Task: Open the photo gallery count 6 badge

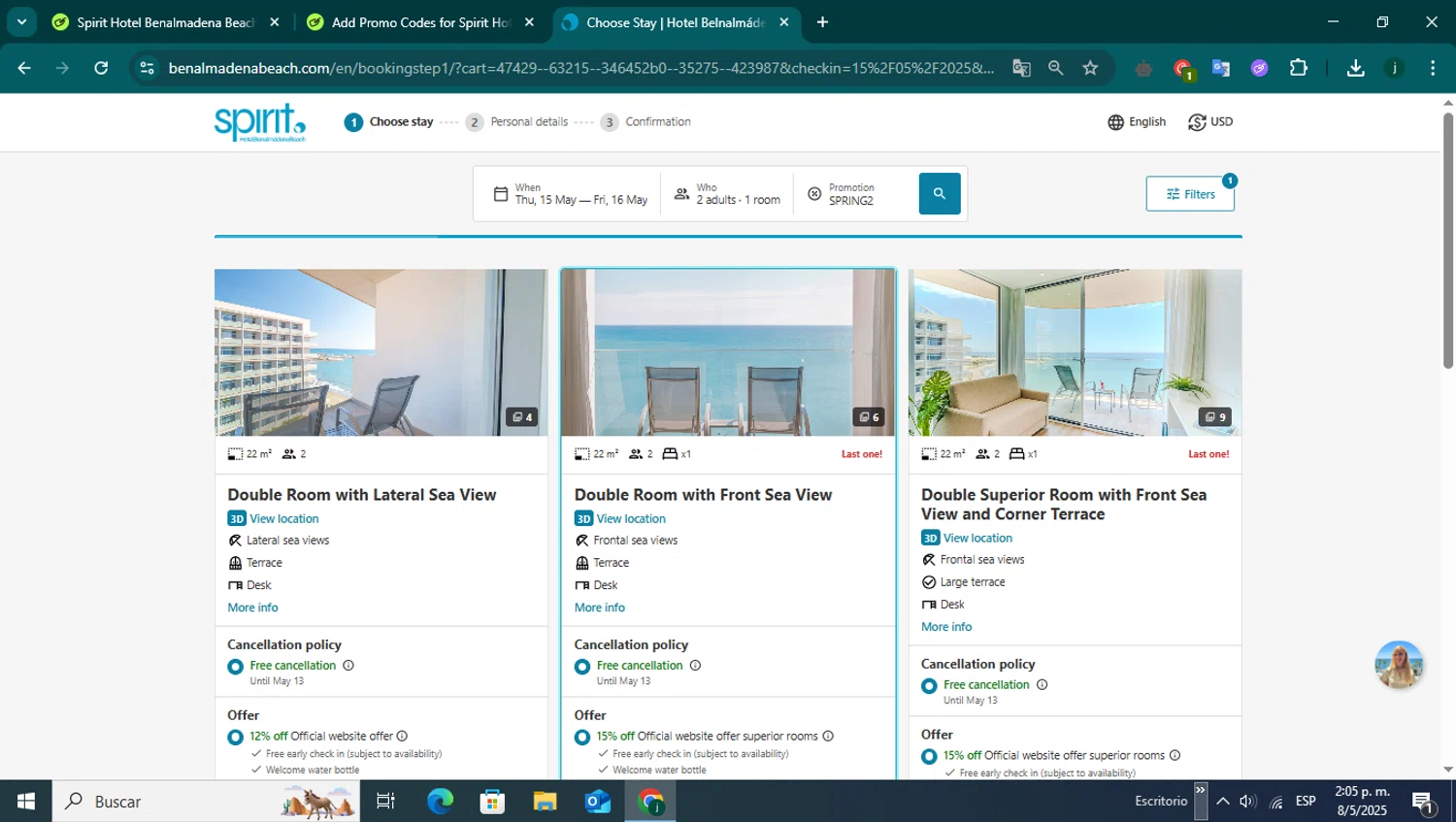Action: coord(869,417)
